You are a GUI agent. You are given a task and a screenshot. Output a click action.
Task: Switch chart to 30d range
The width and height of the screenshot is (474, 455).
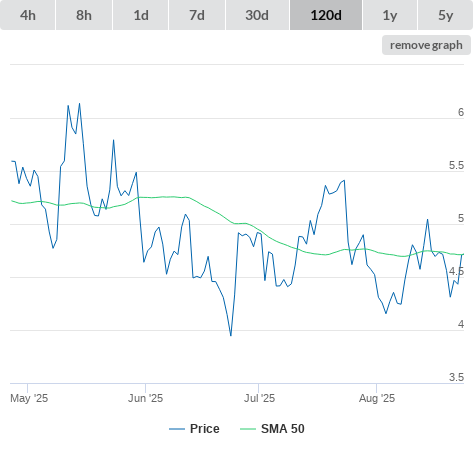(x=257, y=15)
